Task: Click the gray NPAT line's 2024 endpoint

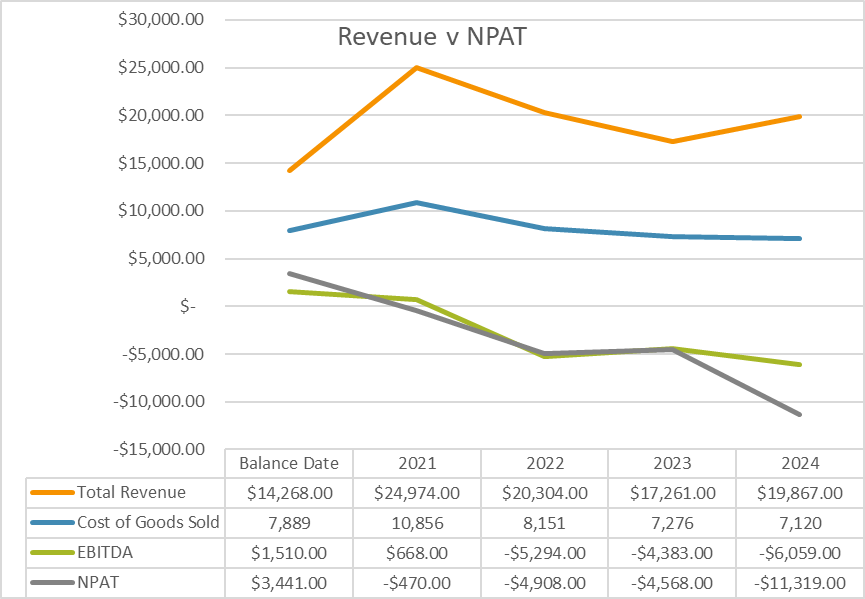Action: (800, 414)
